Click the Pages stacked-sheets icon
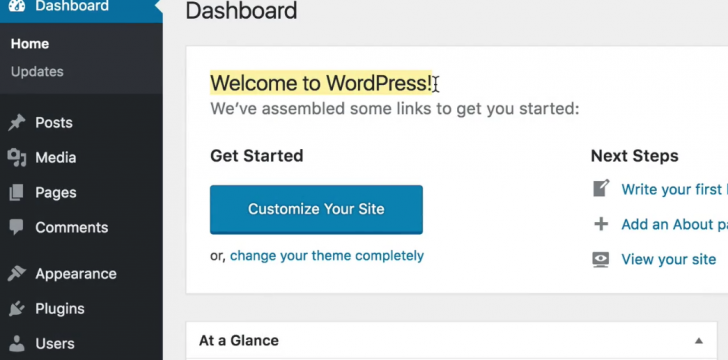This screenshot has height=360, width=728. point(16,192)
